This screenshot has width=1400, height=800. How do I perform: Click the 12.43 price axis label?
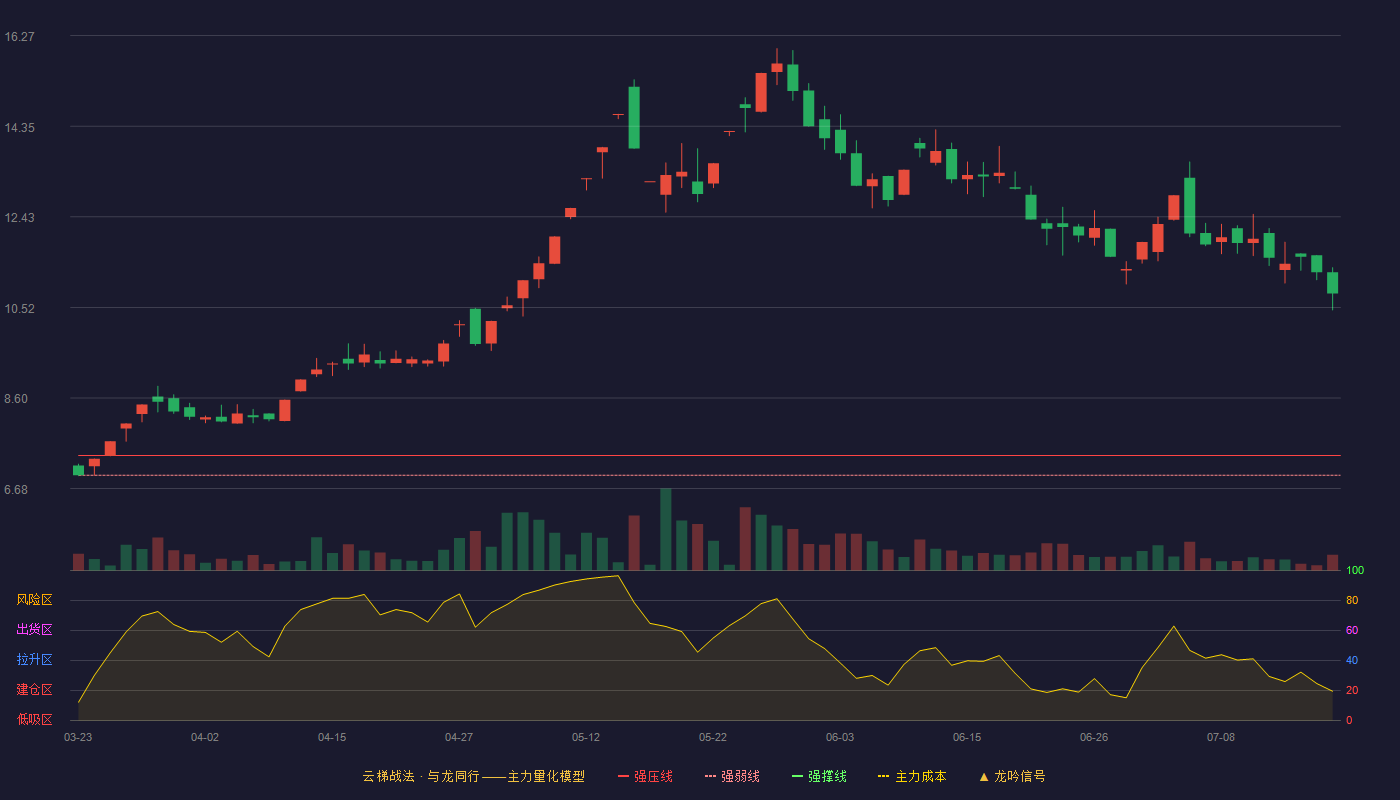[x=20, y=218]
